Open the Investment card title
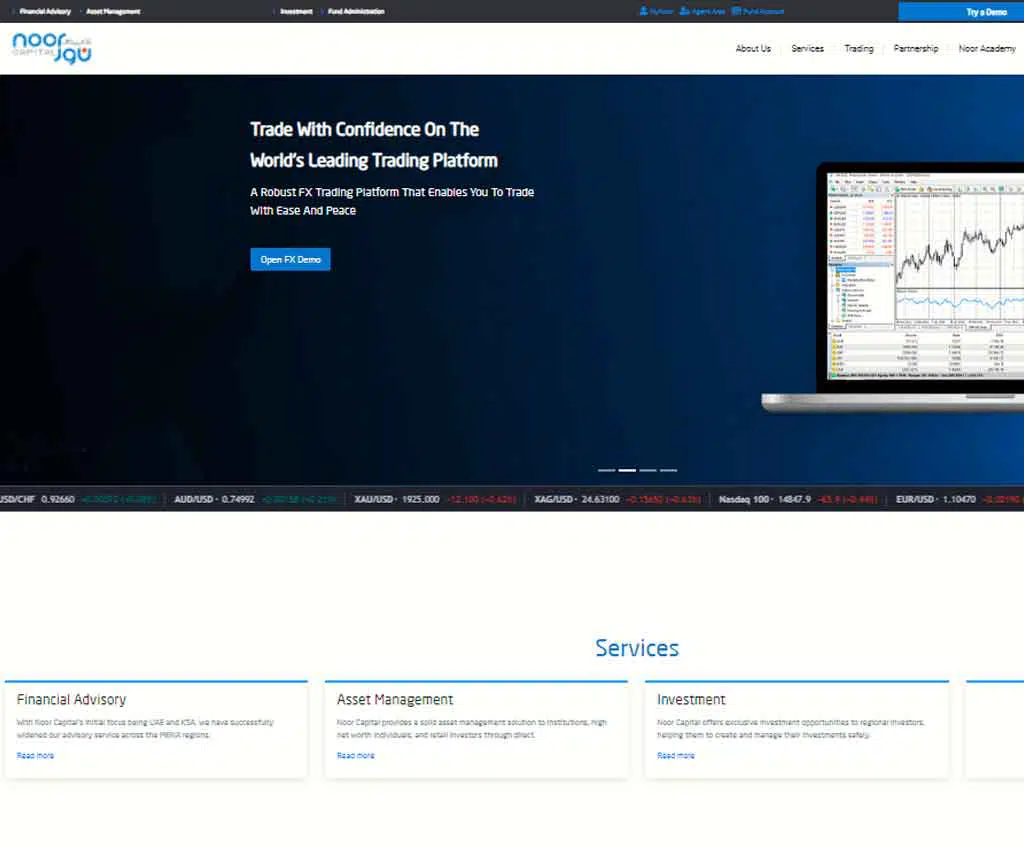This screenshot has height=848, width=1024. tap(691, 700)
